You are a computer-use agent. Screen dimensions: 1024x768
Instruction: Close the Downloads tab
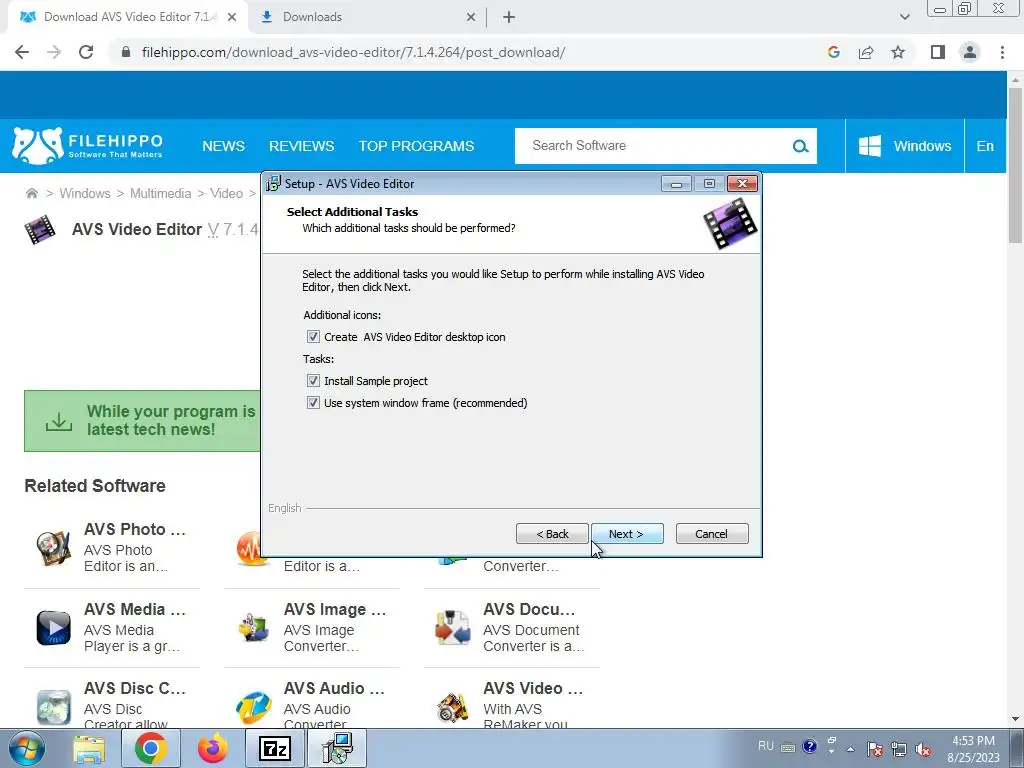471,18
